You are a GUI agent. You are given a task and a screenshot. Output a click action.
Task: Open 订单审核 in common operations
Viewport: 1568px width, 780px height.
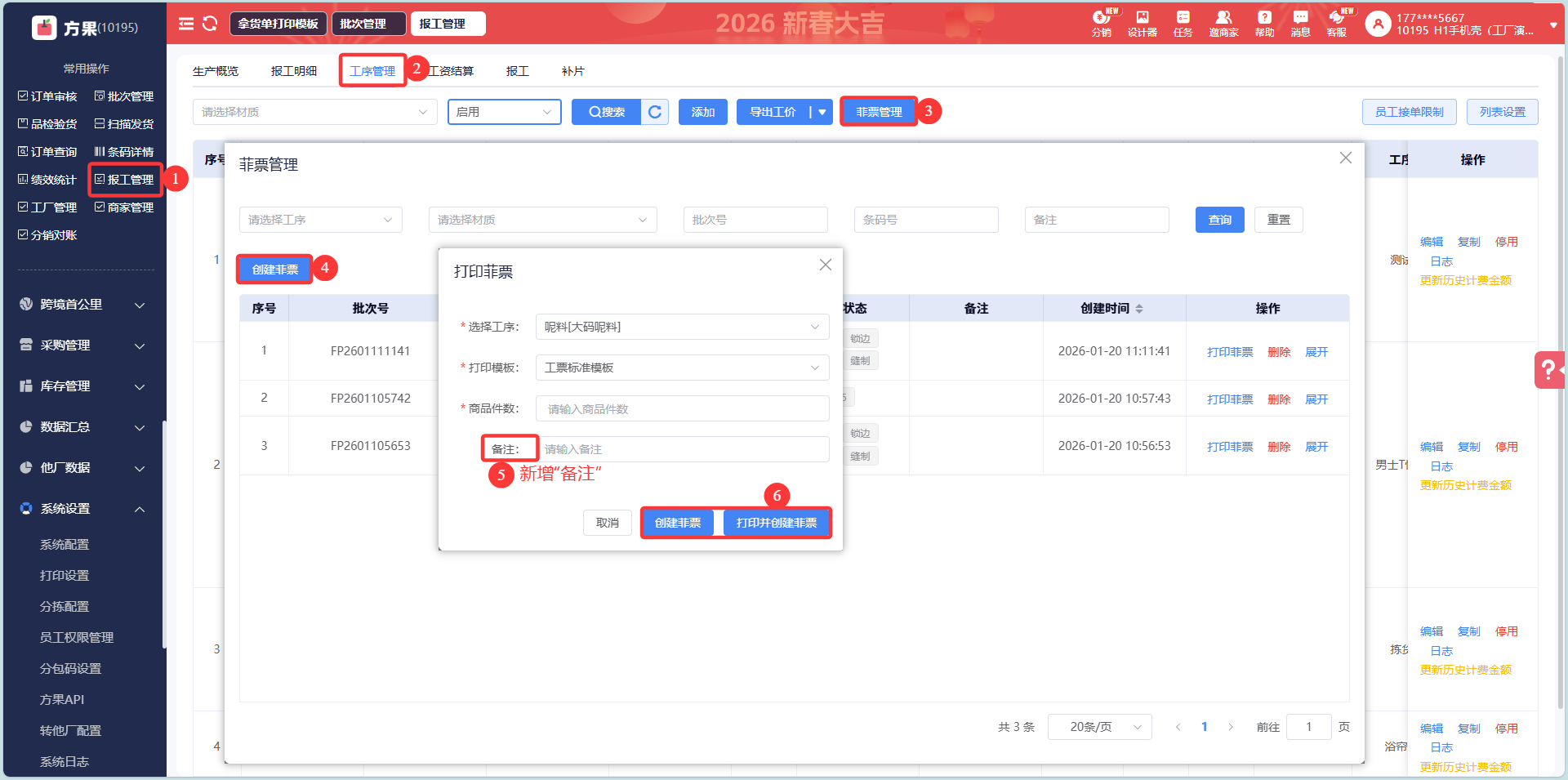click(48, 96)
